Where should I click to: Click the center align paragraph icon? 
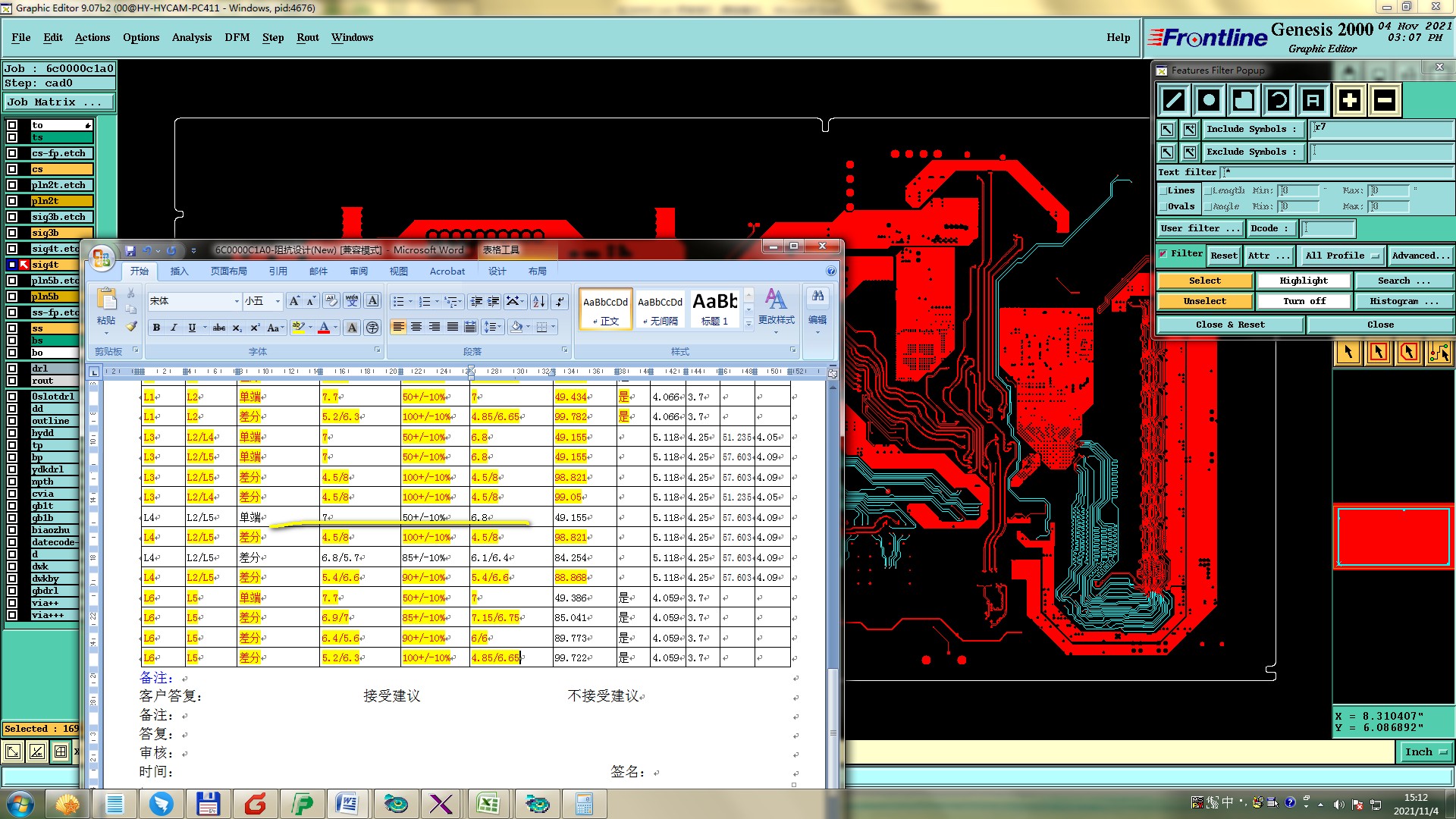coord(416,327)
